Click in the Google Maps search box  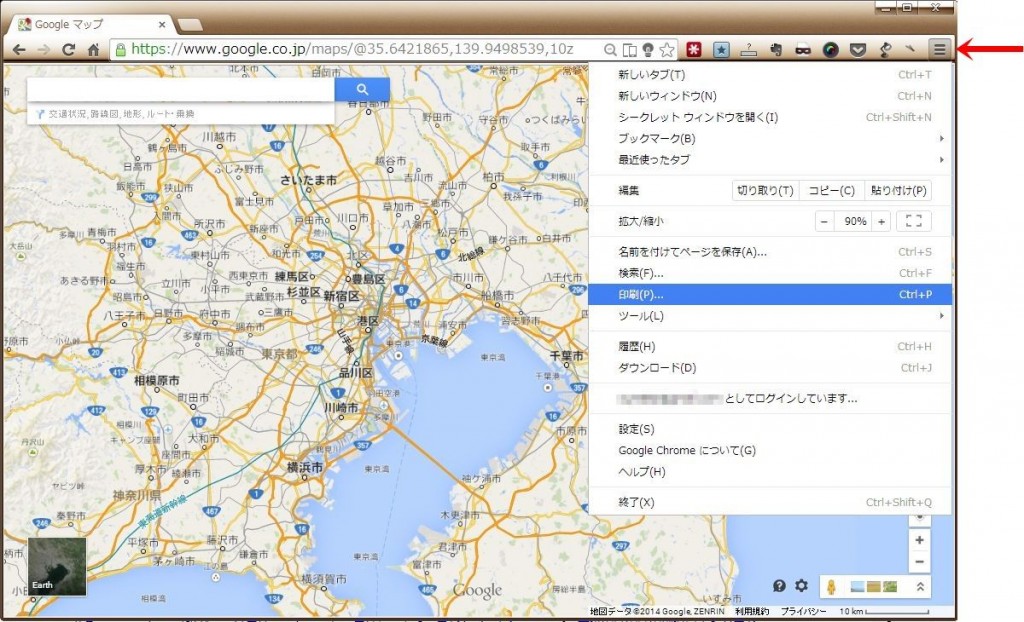181,90
